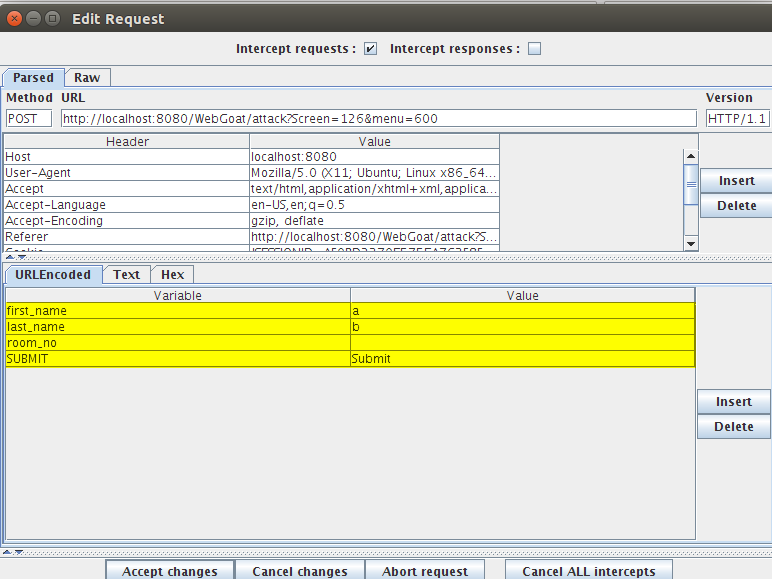Viewport: 772px width, 579px height.
Task: Click the en-US,en;q=0.5 value cell
Action: pos(375,205)
